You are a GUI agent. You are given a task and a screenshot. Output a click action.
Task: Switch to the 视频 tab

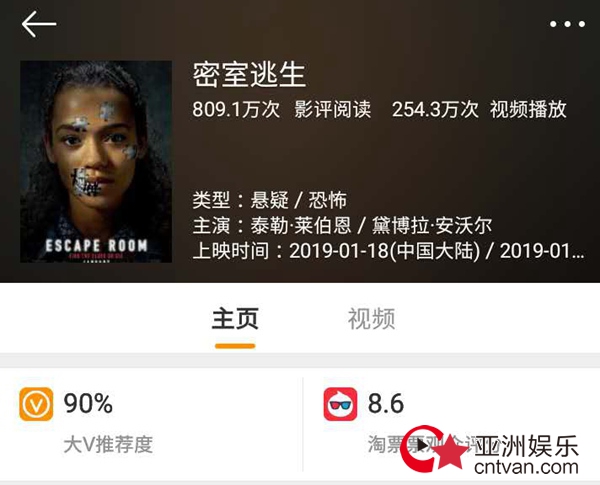(x=371, y=318)
